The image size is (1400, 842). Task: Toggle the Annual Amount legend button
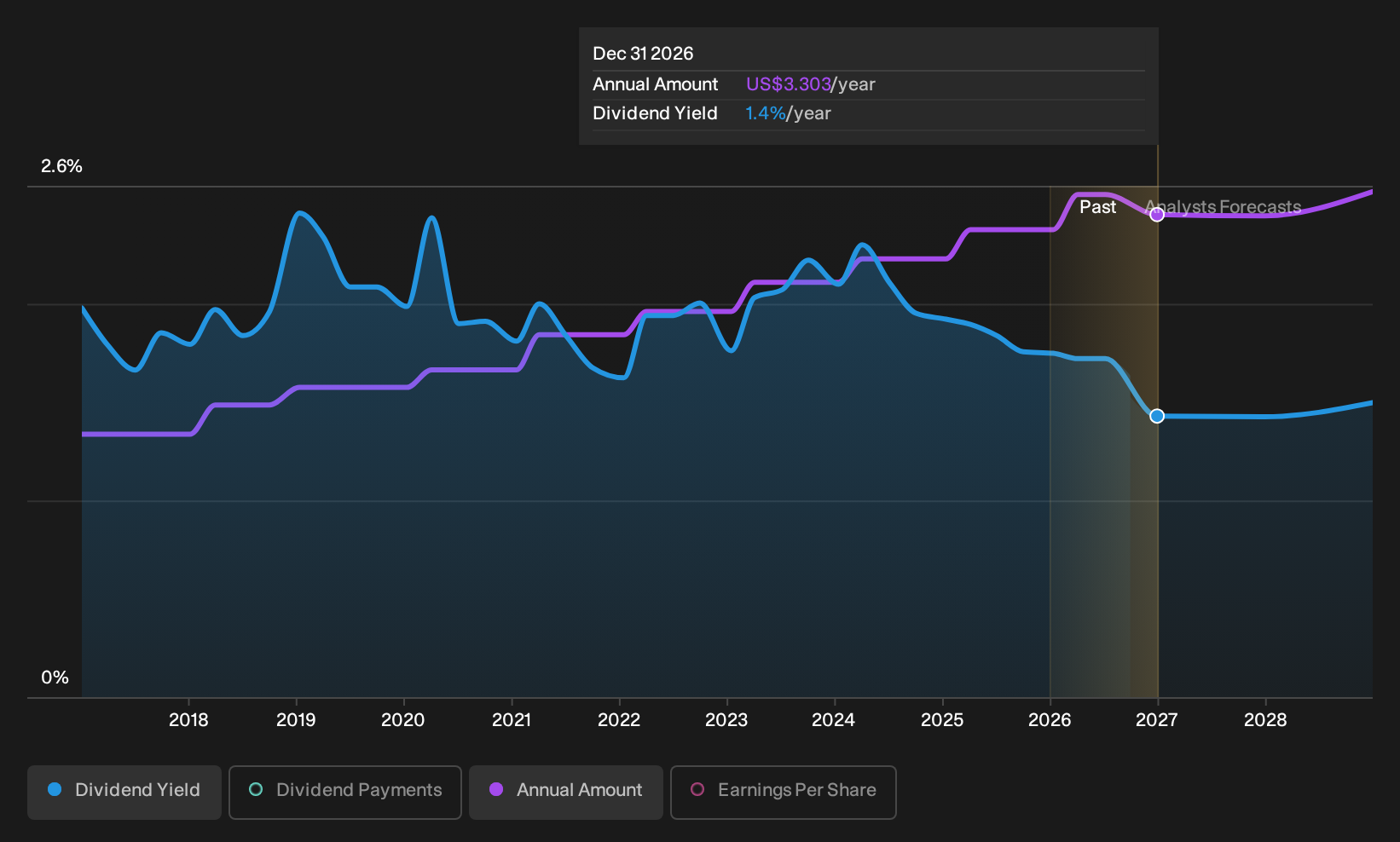point(566,792)
